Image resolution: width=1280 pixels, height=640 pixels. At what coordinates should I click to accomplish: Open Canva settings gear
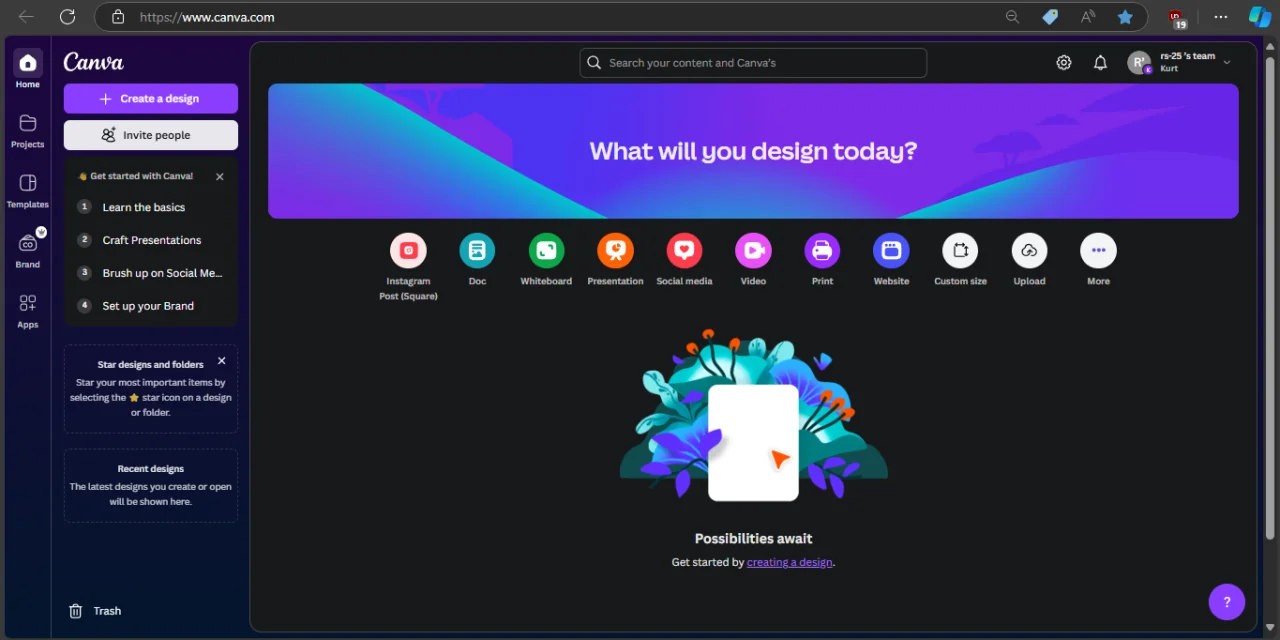click(1064, 63)
